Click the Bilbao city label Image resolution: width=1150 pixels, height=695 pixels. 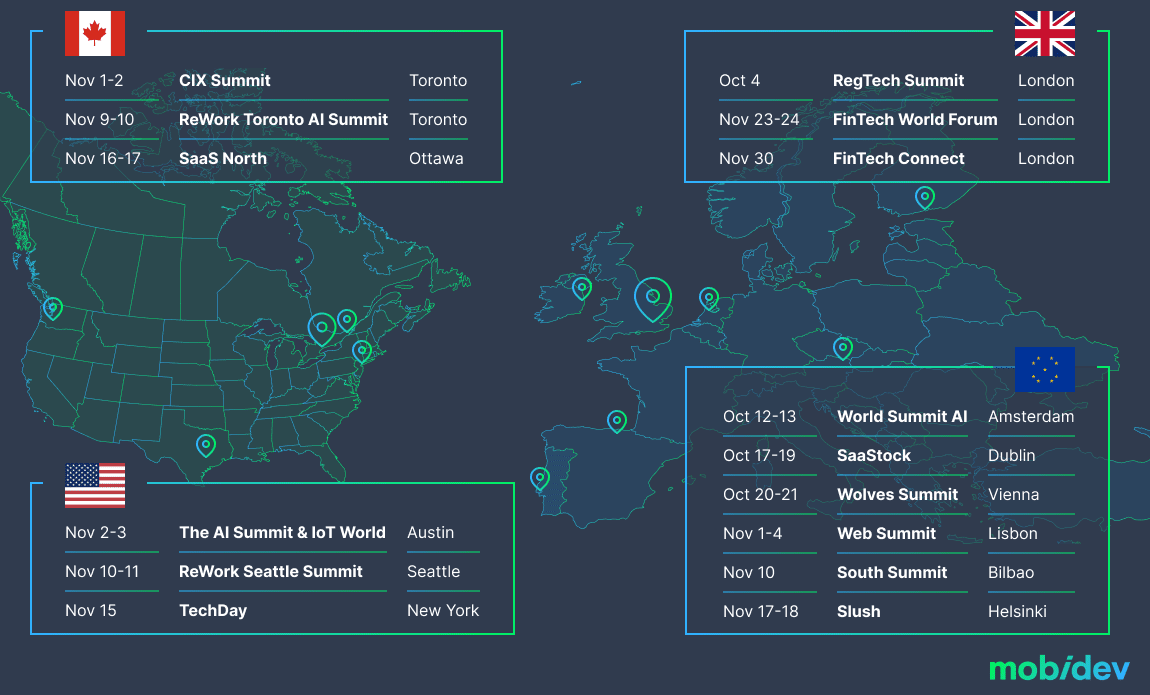[1011, 572]
